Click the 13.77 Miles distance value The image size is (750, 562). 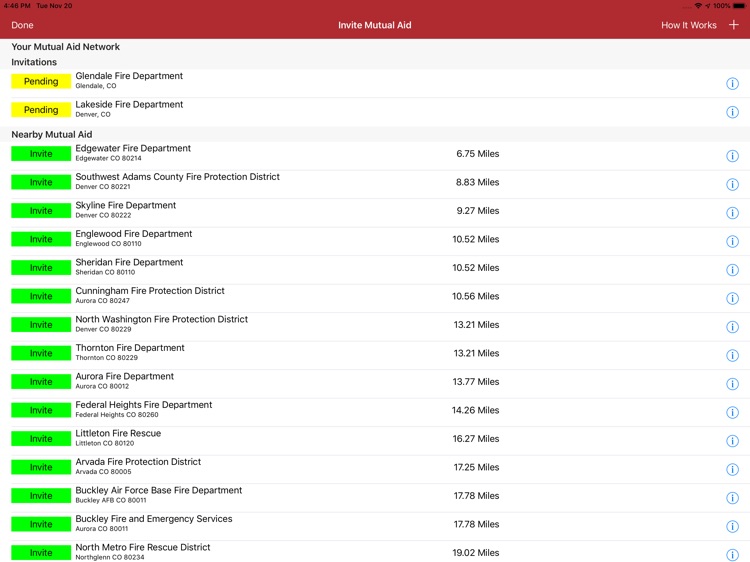click(476, 382)
